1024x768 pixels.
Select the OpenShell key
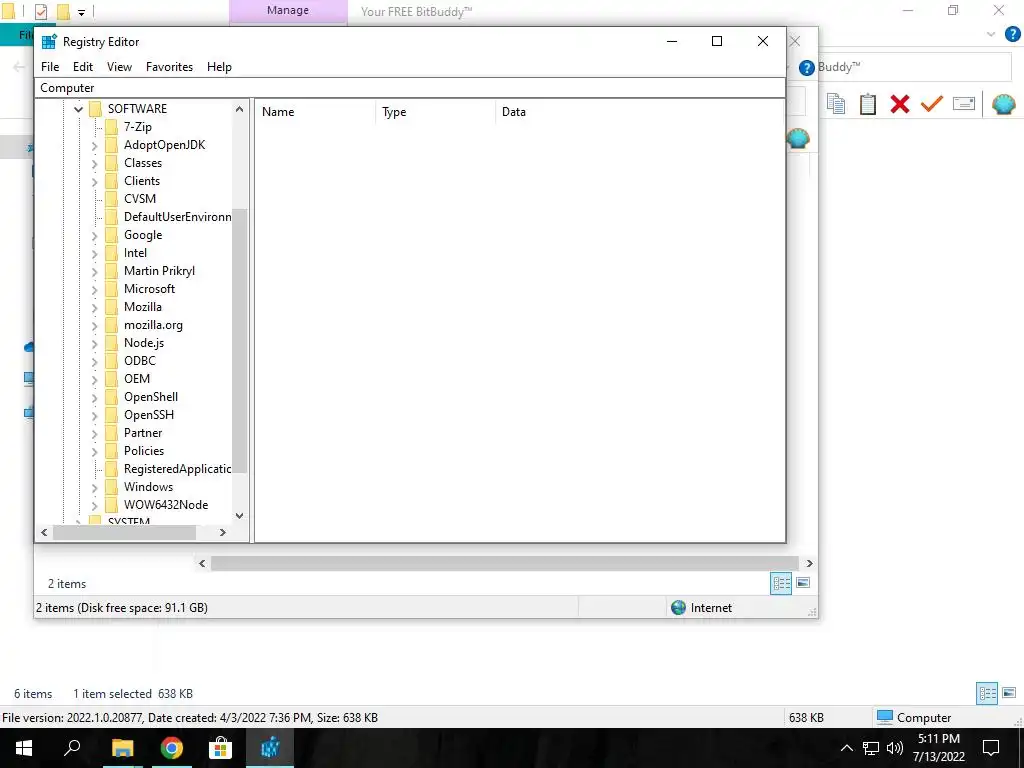tap(151, 397)
